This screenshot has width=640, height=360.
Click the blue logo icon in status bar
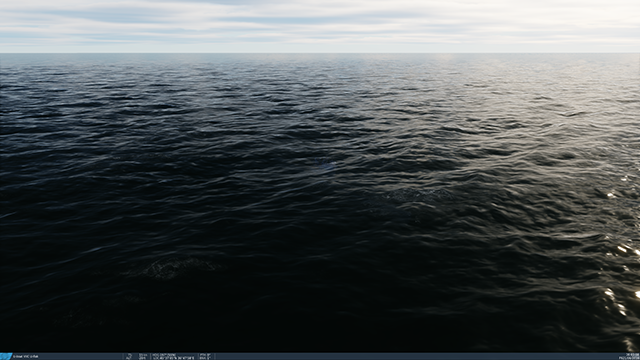point(6,356)
